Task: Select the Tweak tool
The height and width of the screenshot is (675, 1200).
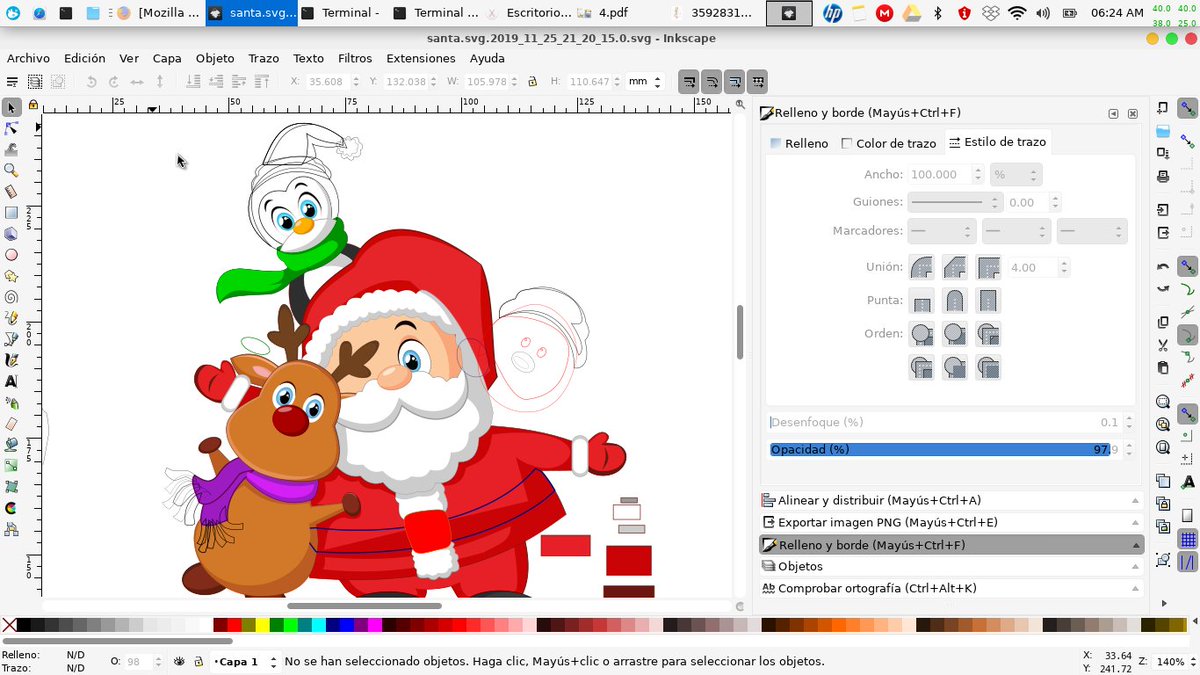Action: [12, 149]
